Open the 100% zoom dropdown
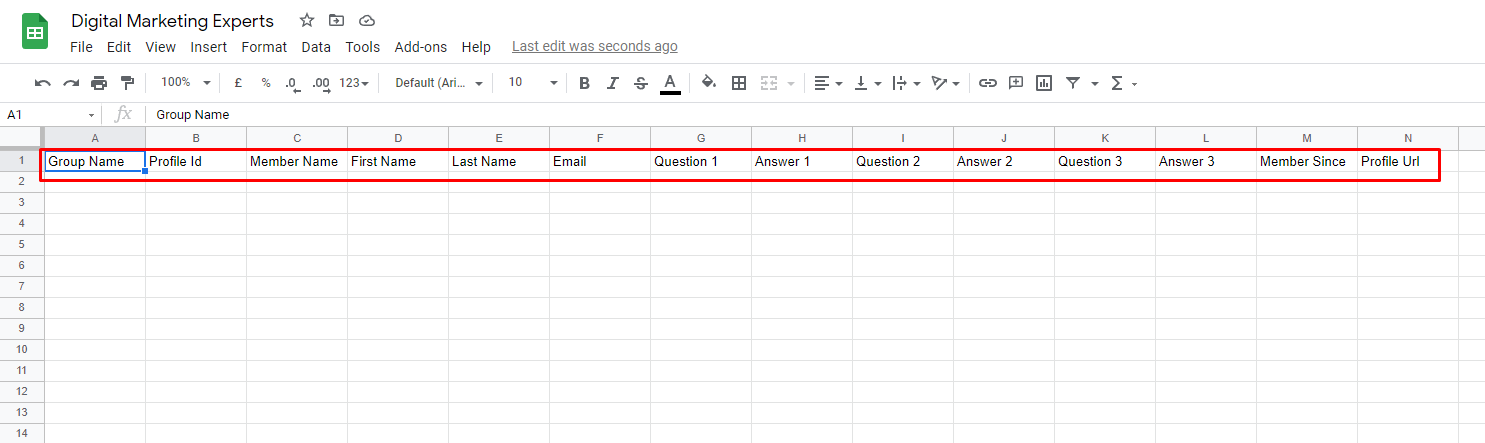Image resolution: width=1485 pixels, height=443 pixels. [x=185, y=83]
